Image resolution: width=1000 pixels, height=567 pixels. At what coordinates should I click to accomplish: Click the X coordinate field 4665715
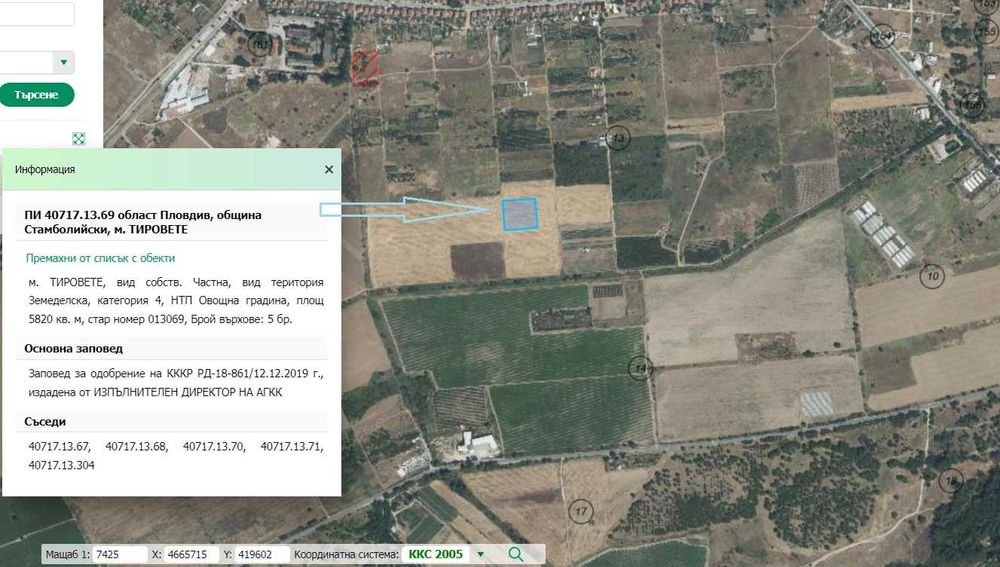(x=190, y=554)
